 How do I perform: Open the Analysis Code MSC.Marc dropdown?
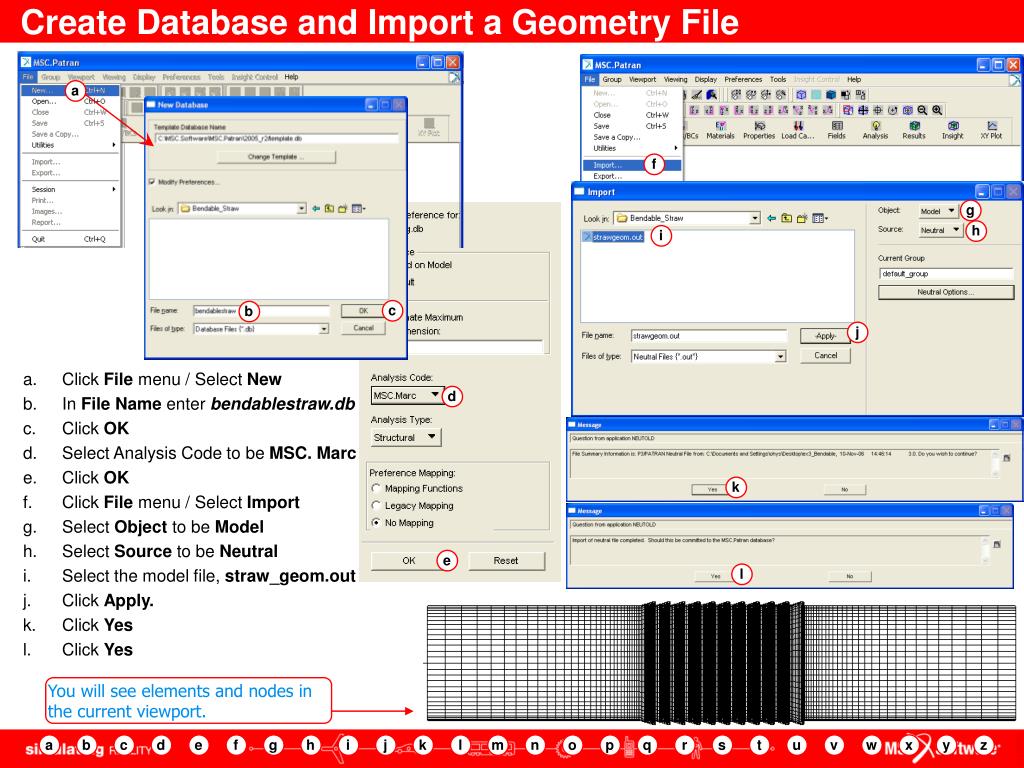(404, 396)
